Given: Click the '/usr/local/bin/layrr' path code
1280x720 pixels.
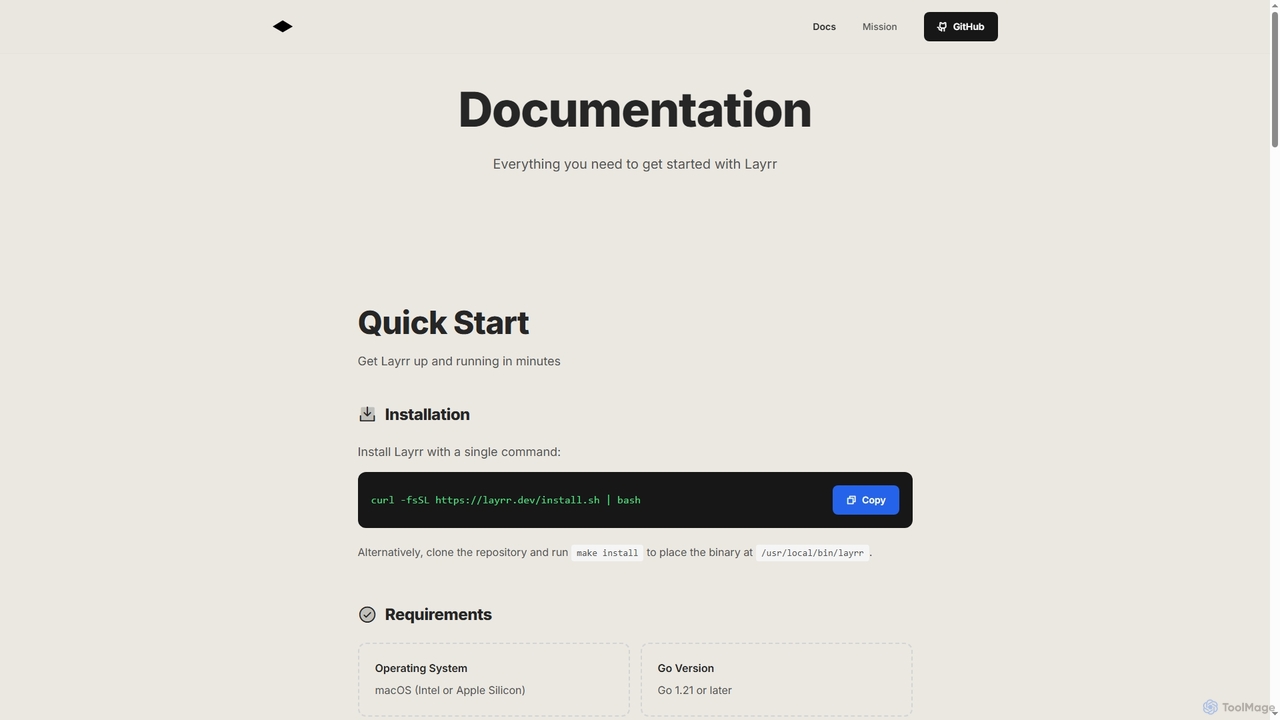Looking at the screenshot, I should pos(812,553).
